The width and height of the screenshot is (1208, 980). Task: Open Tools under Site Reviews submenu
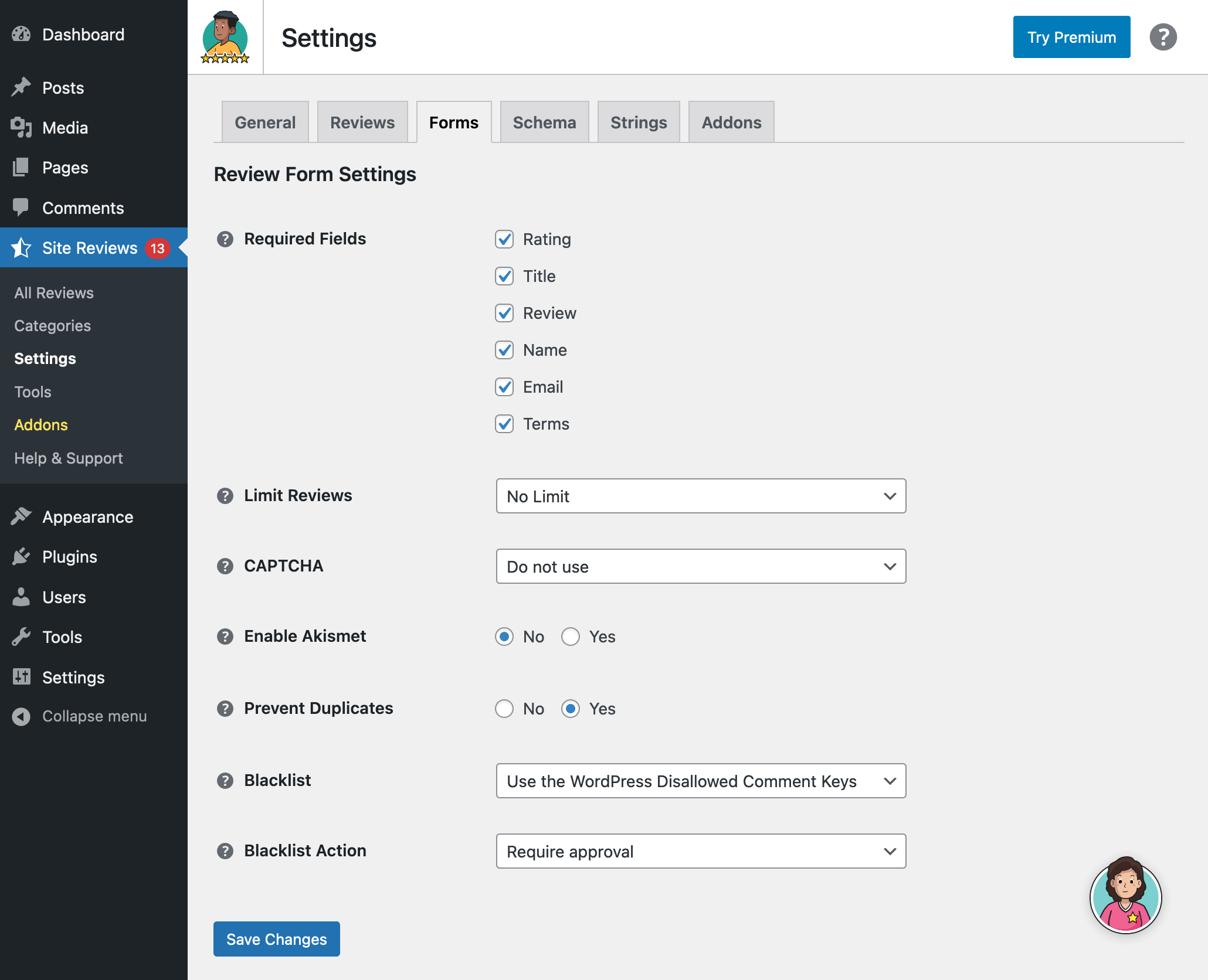pos(33,392)
